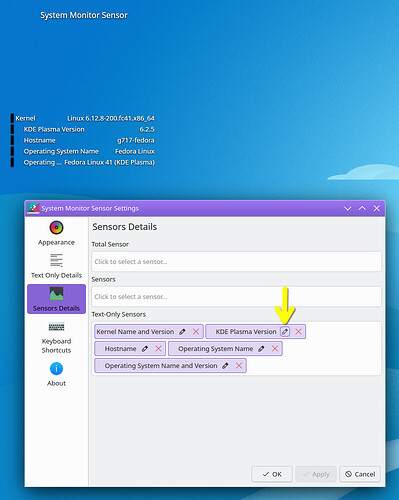399x500 pixels.
Task: Click the settings window title bar icon
Action: click(33, 208)
